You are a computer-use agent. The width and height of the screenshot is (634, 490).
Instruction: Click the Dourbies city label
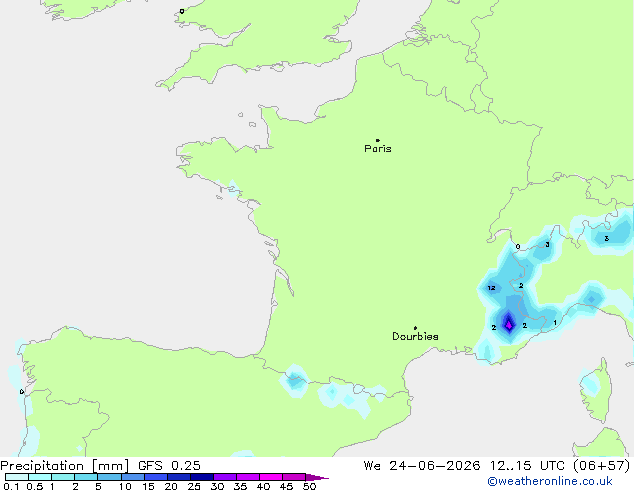tap(415, 336)
